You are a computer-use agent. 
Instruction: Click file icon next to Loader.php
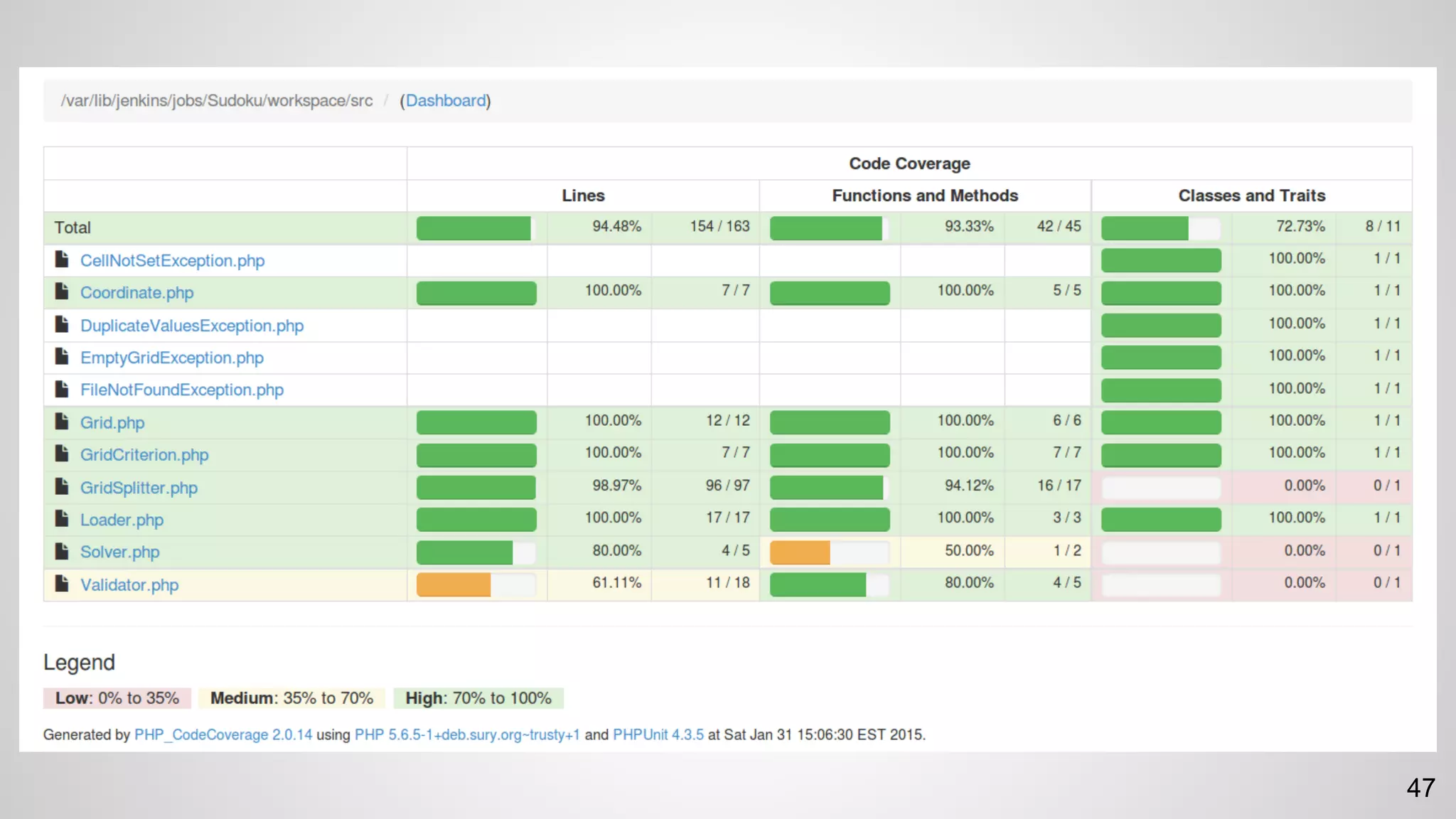click(62, 519)
